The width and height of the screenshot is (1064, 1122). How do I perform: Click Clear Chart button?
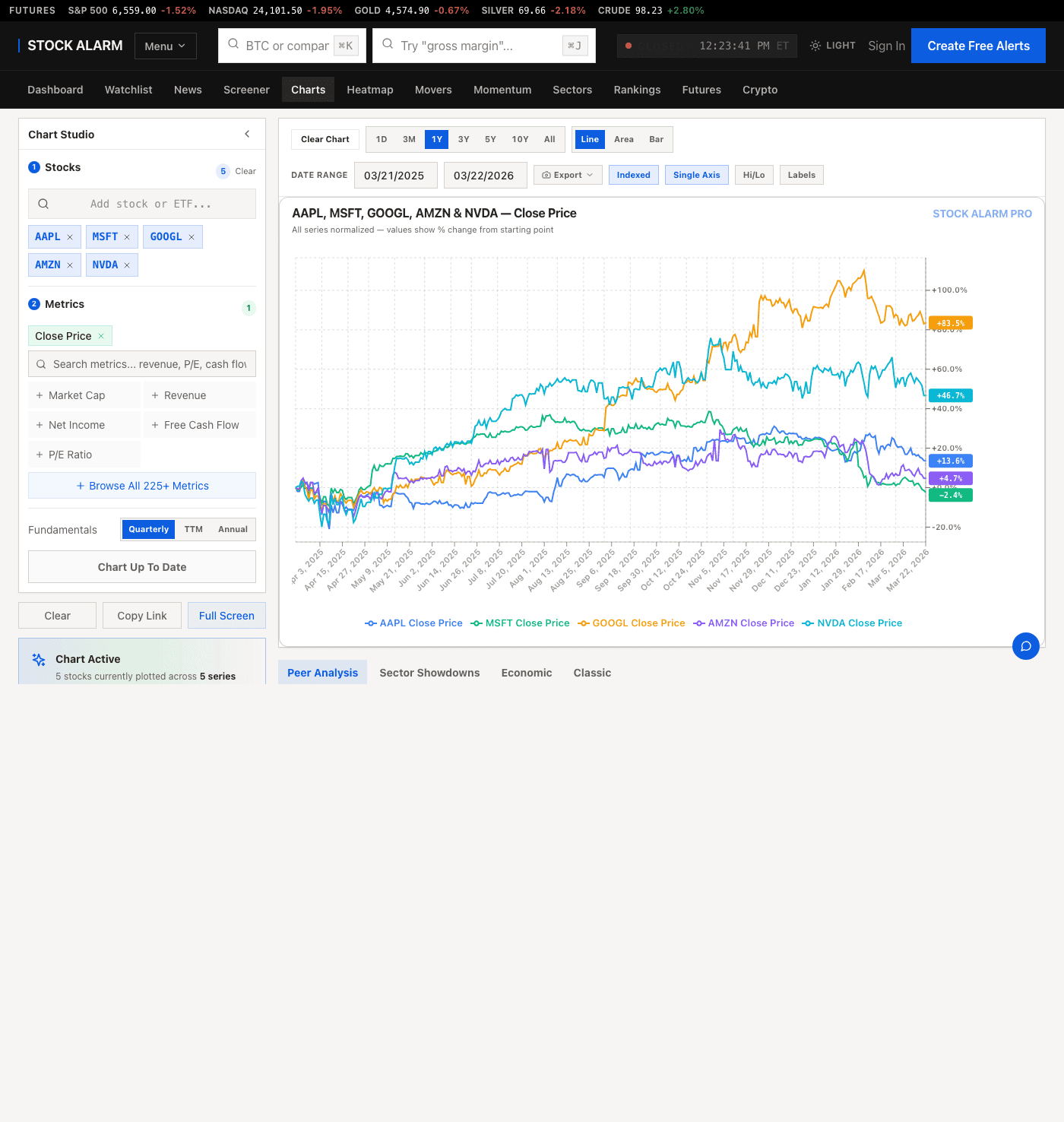pyautogui.click(x=325, y=139)
